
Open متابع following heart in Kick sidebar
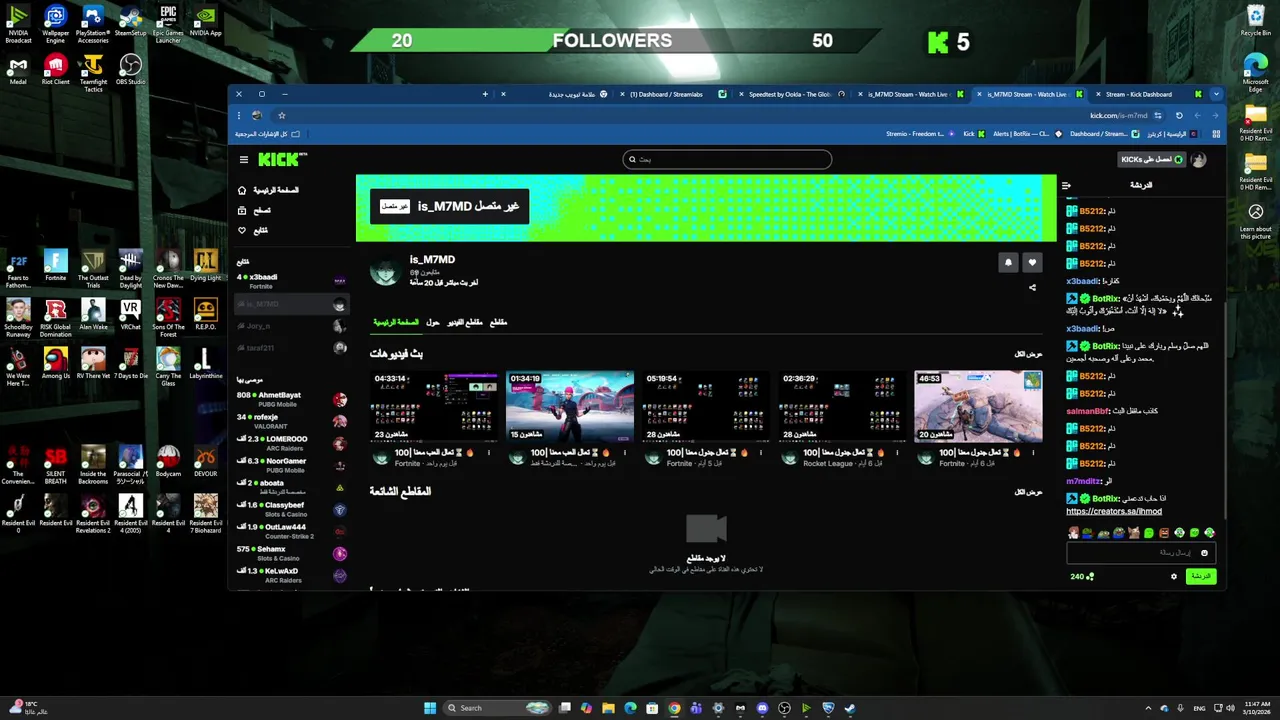[252, 230]
